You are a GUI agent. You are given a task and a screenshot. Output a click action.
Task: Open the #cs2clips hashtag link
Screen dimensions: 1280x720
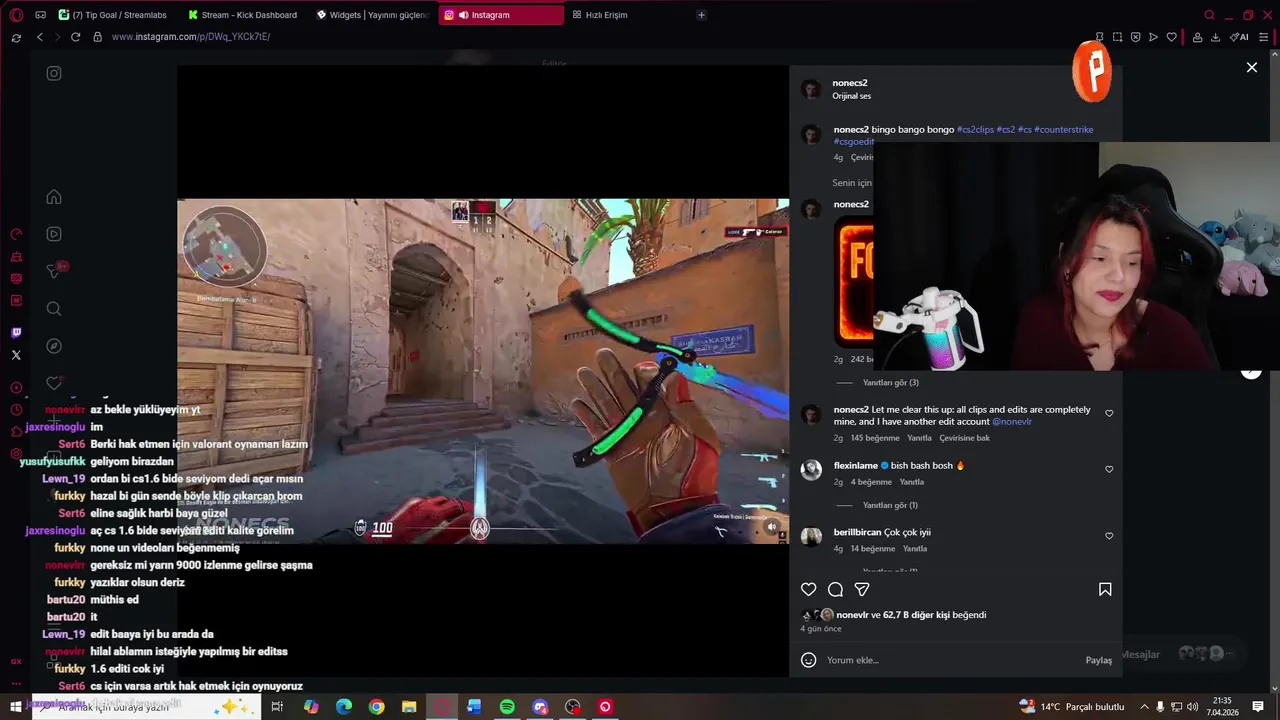click(x=976, y=130)
